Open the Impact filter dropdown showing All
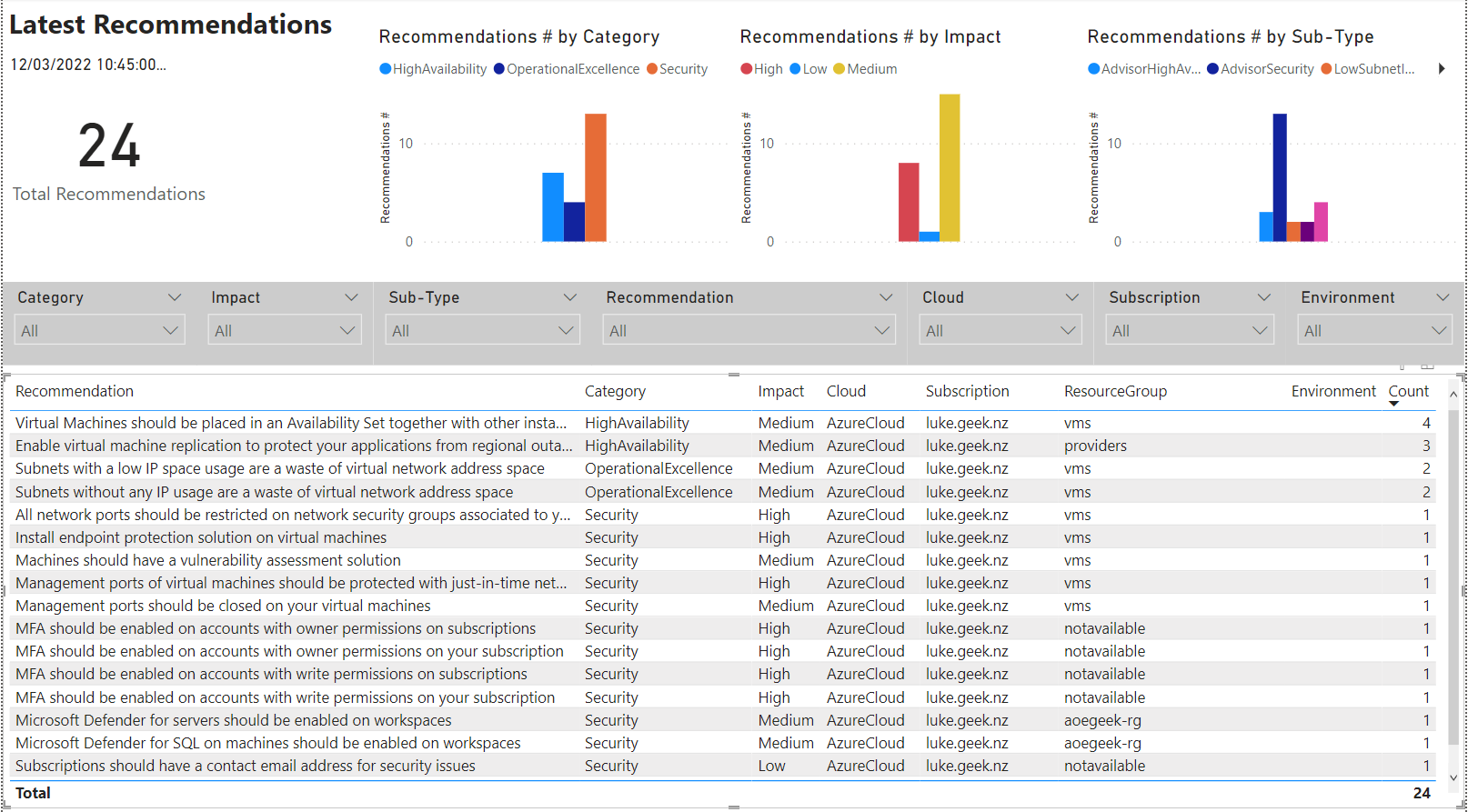The height and width of the screenshot is (812, 1468). (285, 330)
